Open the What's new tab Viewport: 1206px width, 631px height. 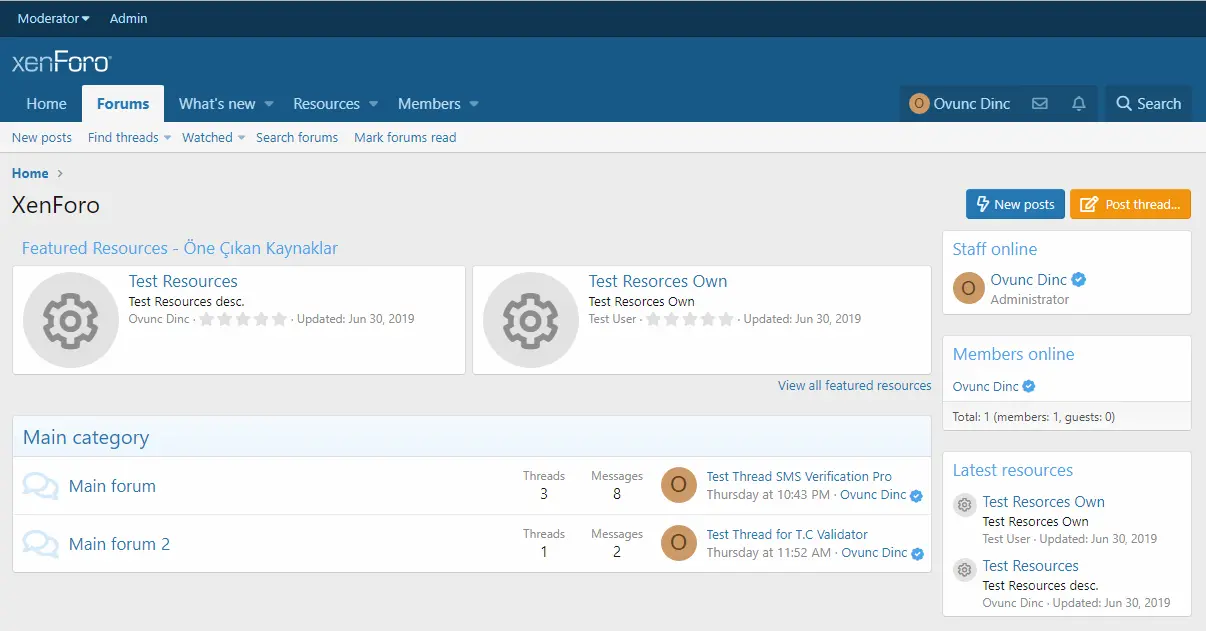coord(217,104)
